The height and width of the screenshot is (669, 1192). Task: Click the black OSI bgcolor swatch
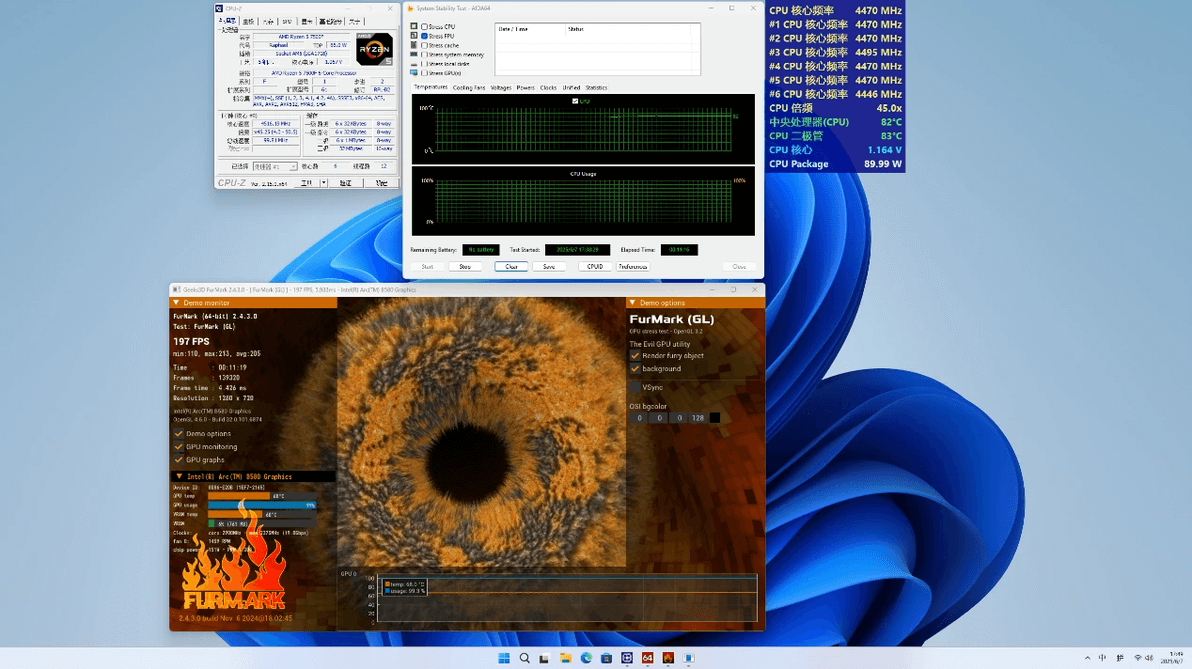(714, 418)
